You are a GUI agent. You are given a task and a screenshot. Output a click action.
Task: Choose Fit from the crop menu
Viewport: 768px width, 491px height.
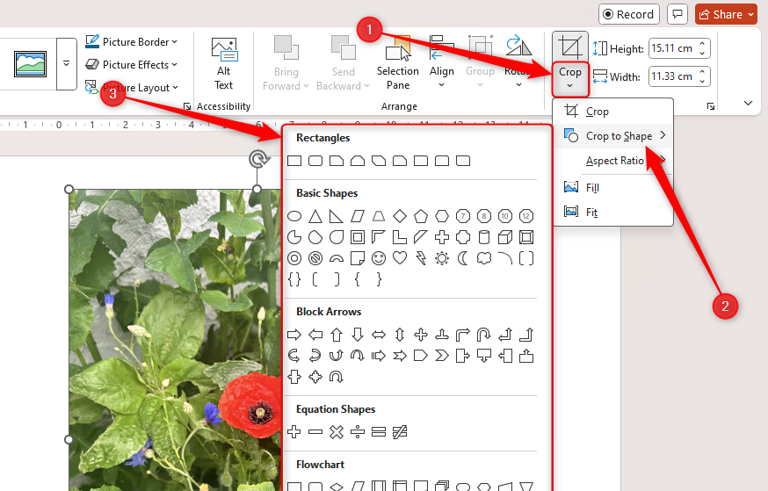(x=590, y=212)
